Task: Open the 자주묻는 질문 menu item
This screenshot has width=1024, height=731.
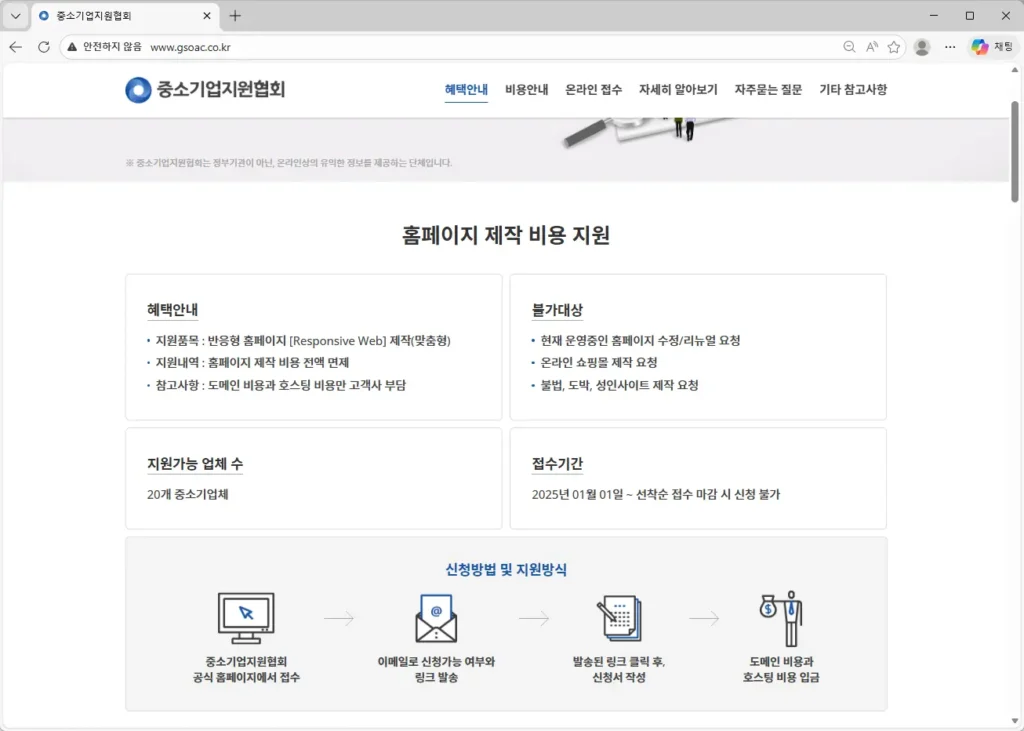Action: coord(768,90)
